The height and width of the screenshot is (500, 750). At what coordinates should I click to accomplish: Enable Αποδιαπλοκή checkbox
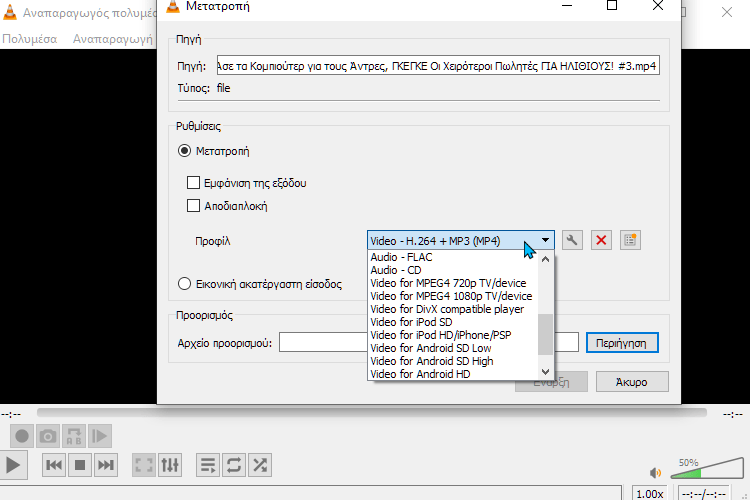(x=193, y=206)
